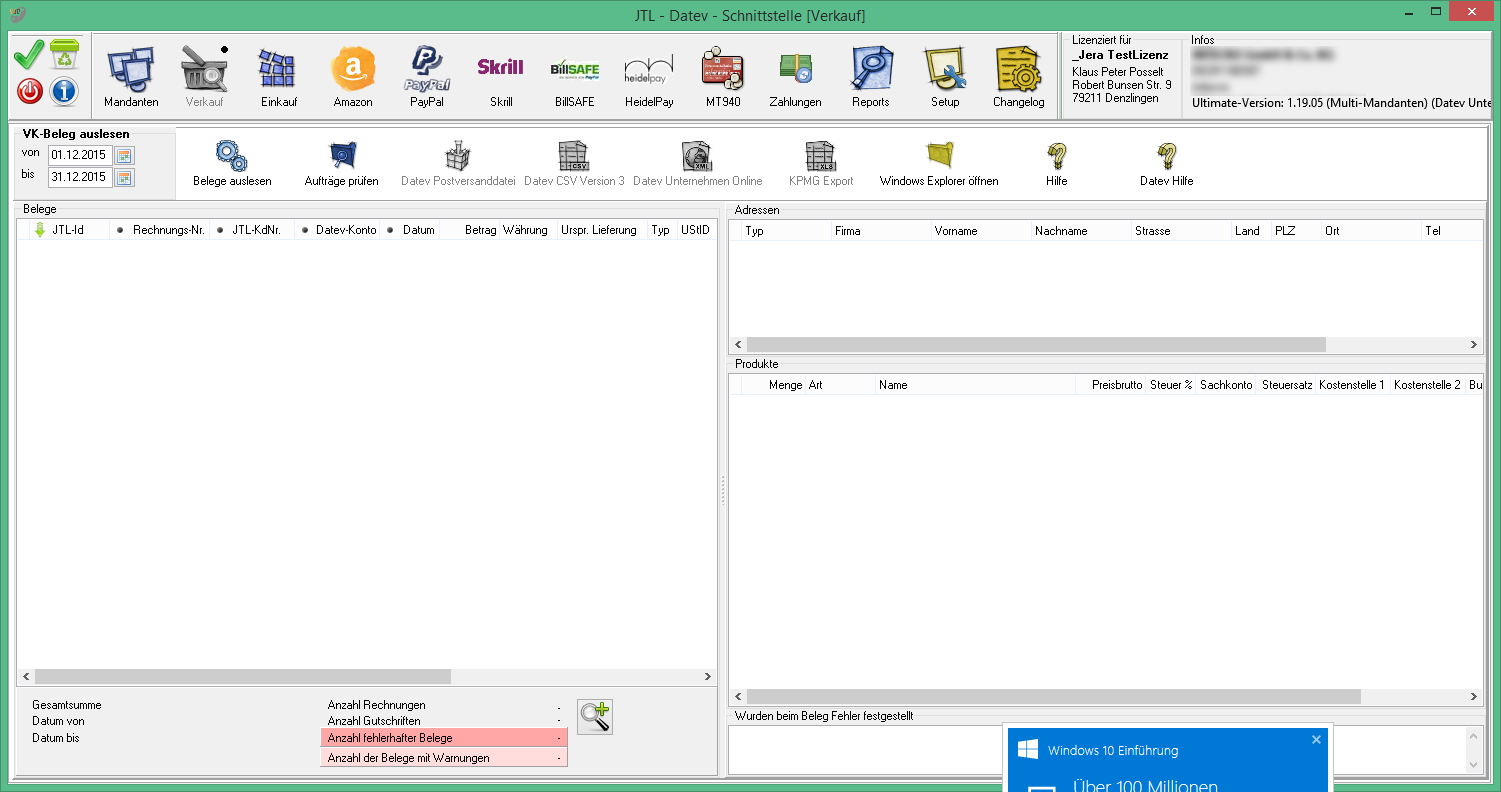Open the Reports section
The image size is (1501, 792).
tap(870, 77)
